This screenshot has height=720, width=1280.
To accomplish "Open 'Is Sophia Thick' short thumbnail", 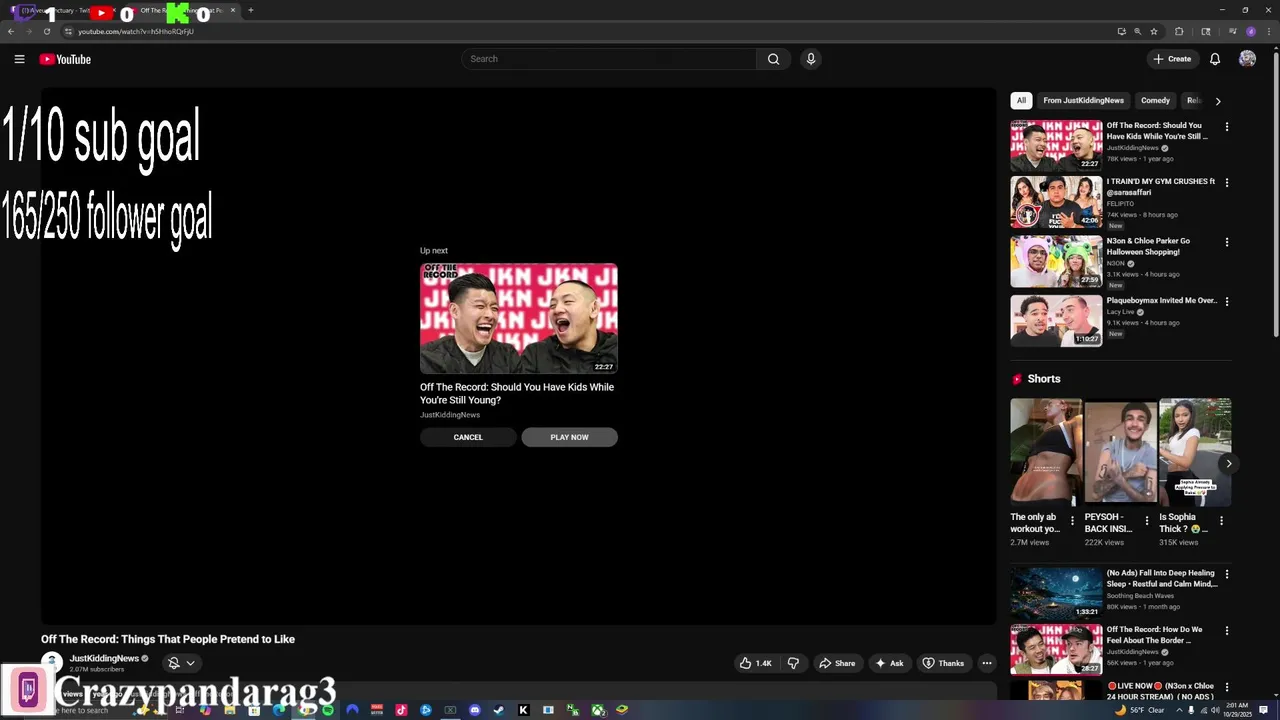I will [x=1195, y=452].
